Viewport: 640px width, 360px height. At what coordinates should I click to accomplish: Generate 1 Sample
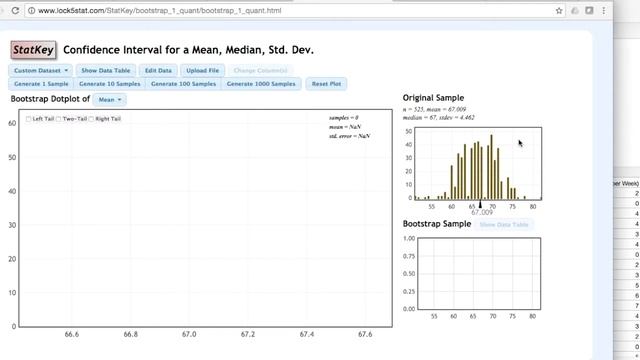[x=41, y=84]
